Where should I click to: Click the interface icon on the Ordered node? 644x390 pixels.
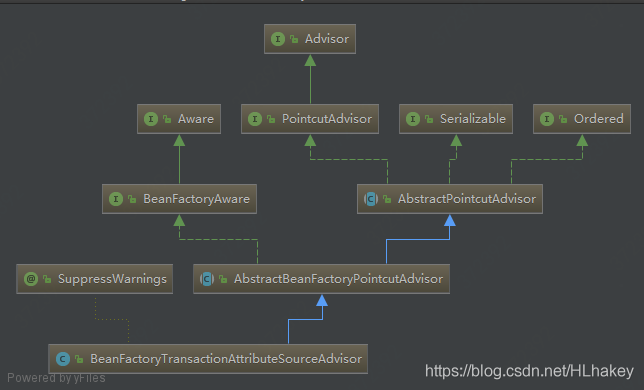coord(547,119)
